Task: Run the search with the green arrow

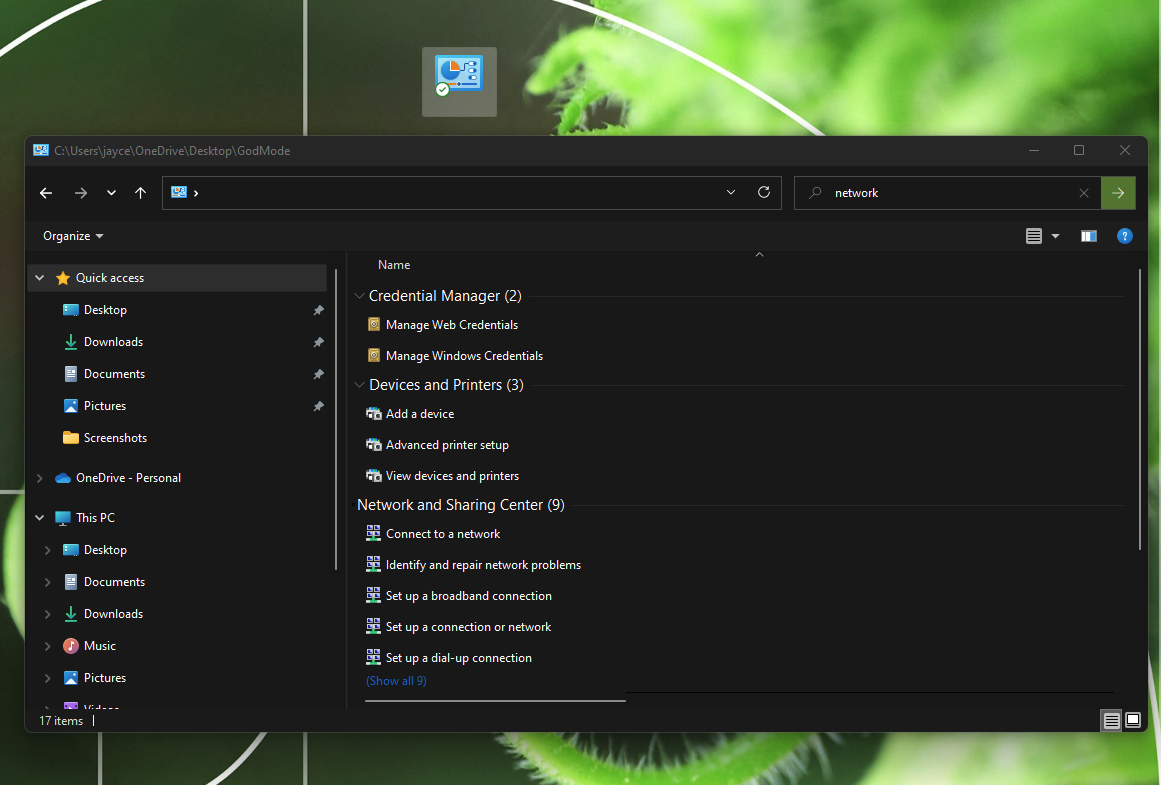Action: click(1118, 193)
